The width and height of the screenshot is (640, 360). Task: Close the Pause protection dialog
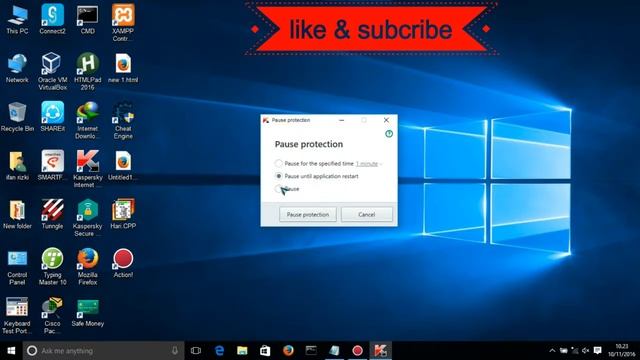(386, 120)
